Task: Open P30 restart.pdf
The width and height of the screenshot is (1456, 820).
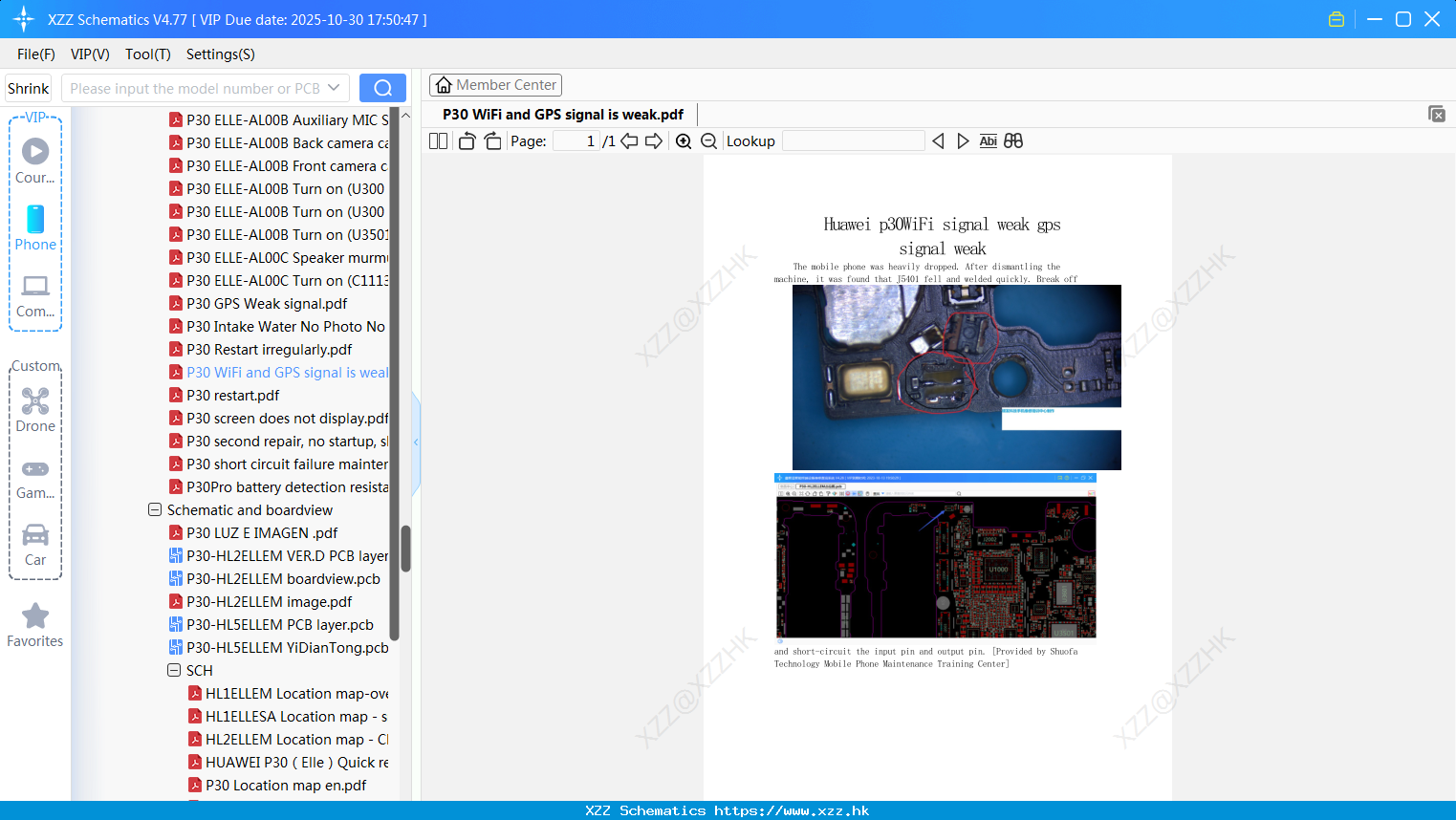Action: pos(225,396)
